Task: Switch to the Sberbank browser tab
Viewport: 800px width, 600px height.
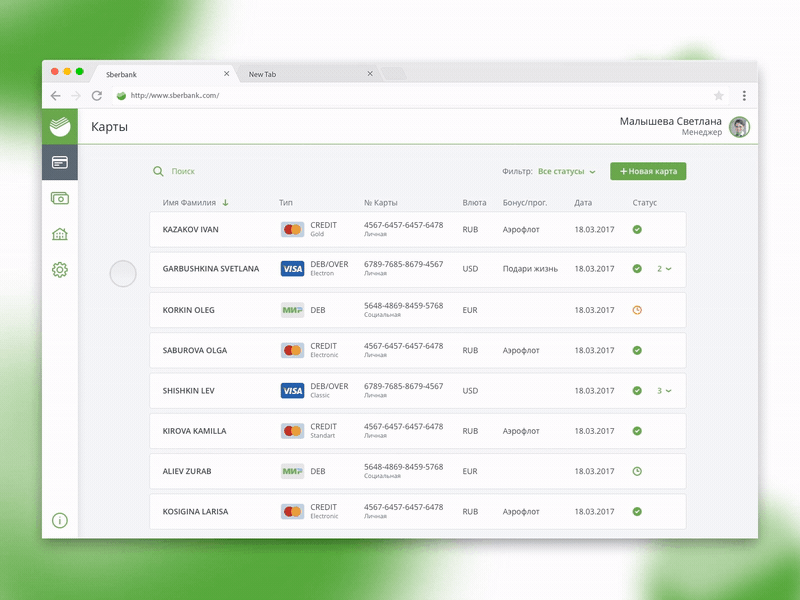Action: tap(163, 74)
